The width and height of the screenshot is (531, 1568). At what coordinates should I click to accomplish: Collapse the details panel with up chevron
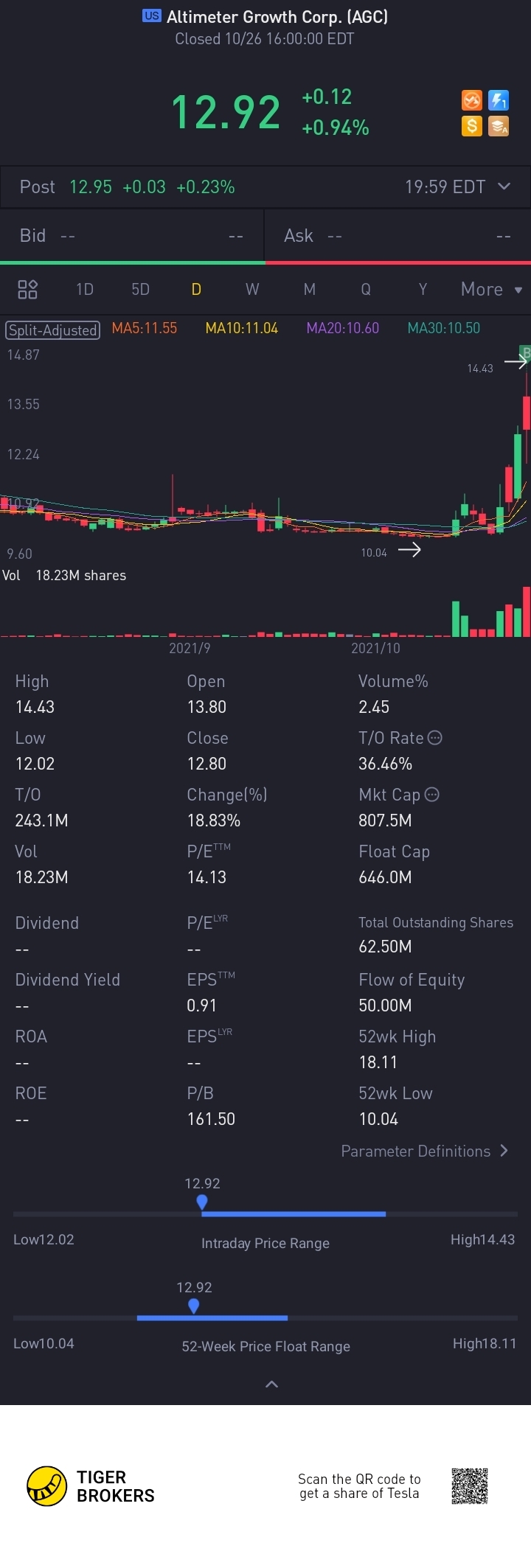click(271, 1384)
